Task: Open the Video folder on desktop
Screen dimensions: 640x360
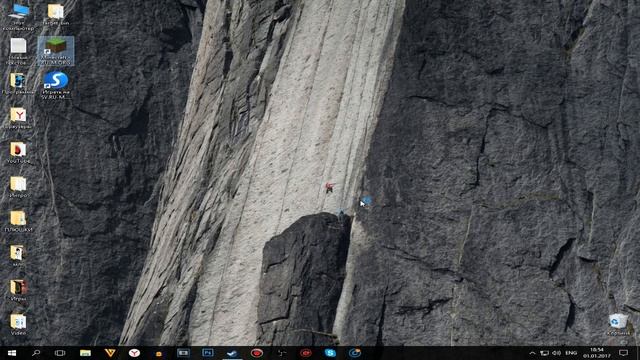Action: pos(18,324)
